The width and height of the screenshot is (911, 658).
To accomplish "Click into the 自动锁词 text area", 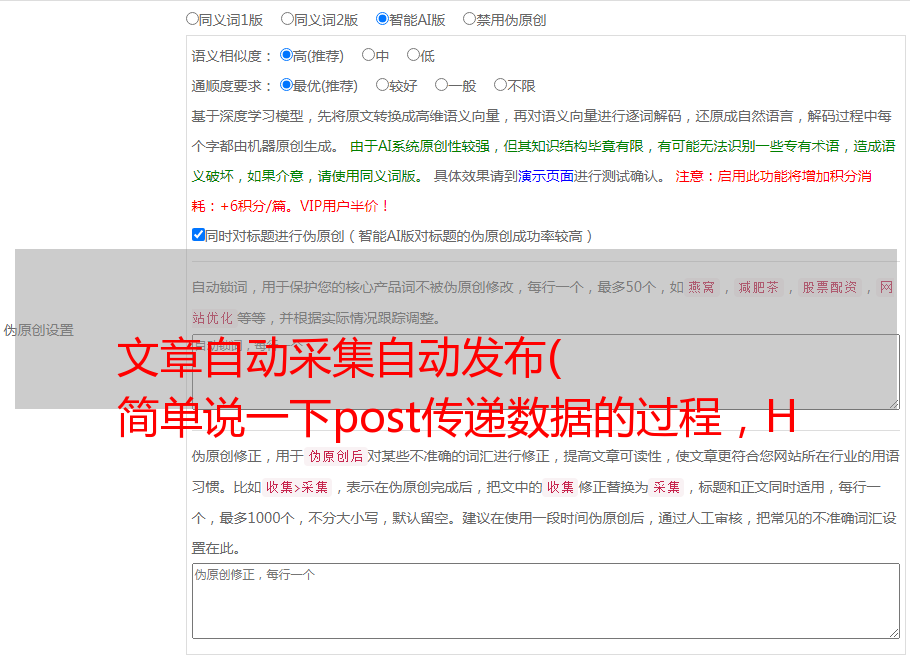I will (546, 372).
